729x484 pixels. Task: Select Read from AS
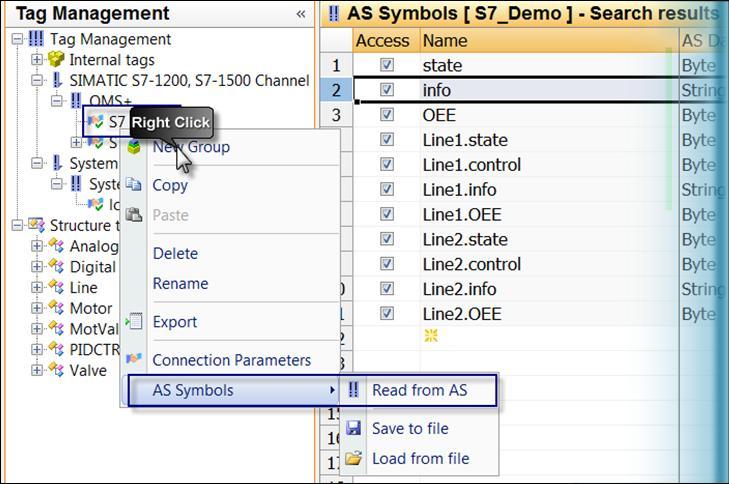point(419,390)
